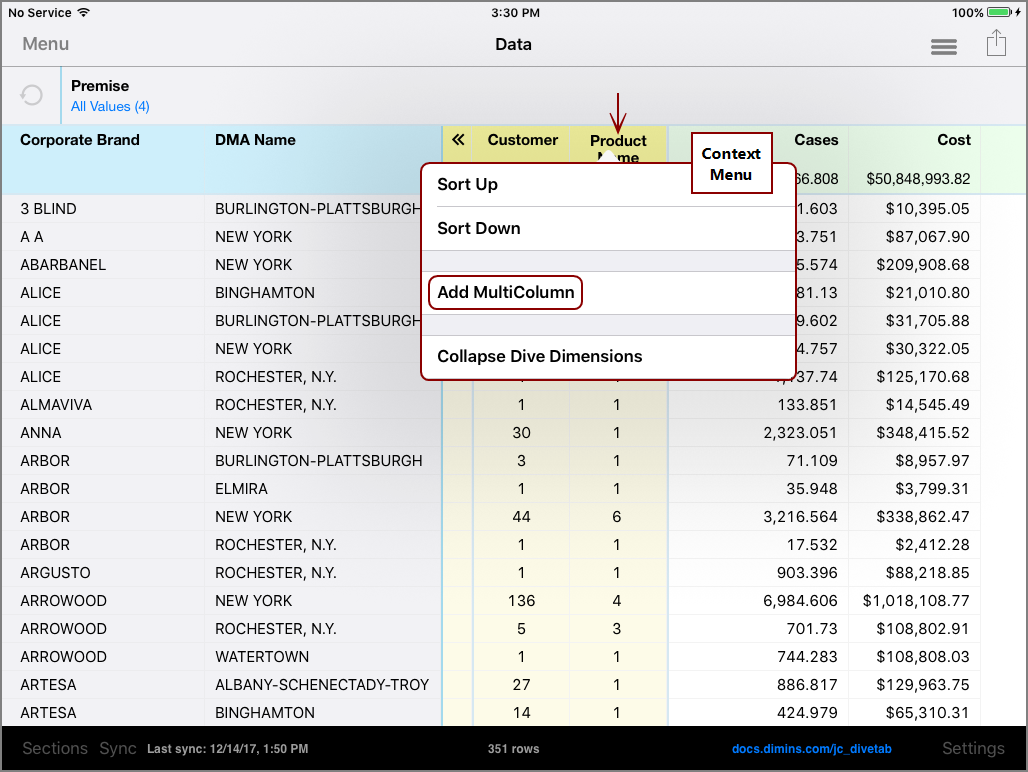Open the Menu button at top left
Image resolution: width=1028 pixels, height=772 pixels.
coord(46,44)
